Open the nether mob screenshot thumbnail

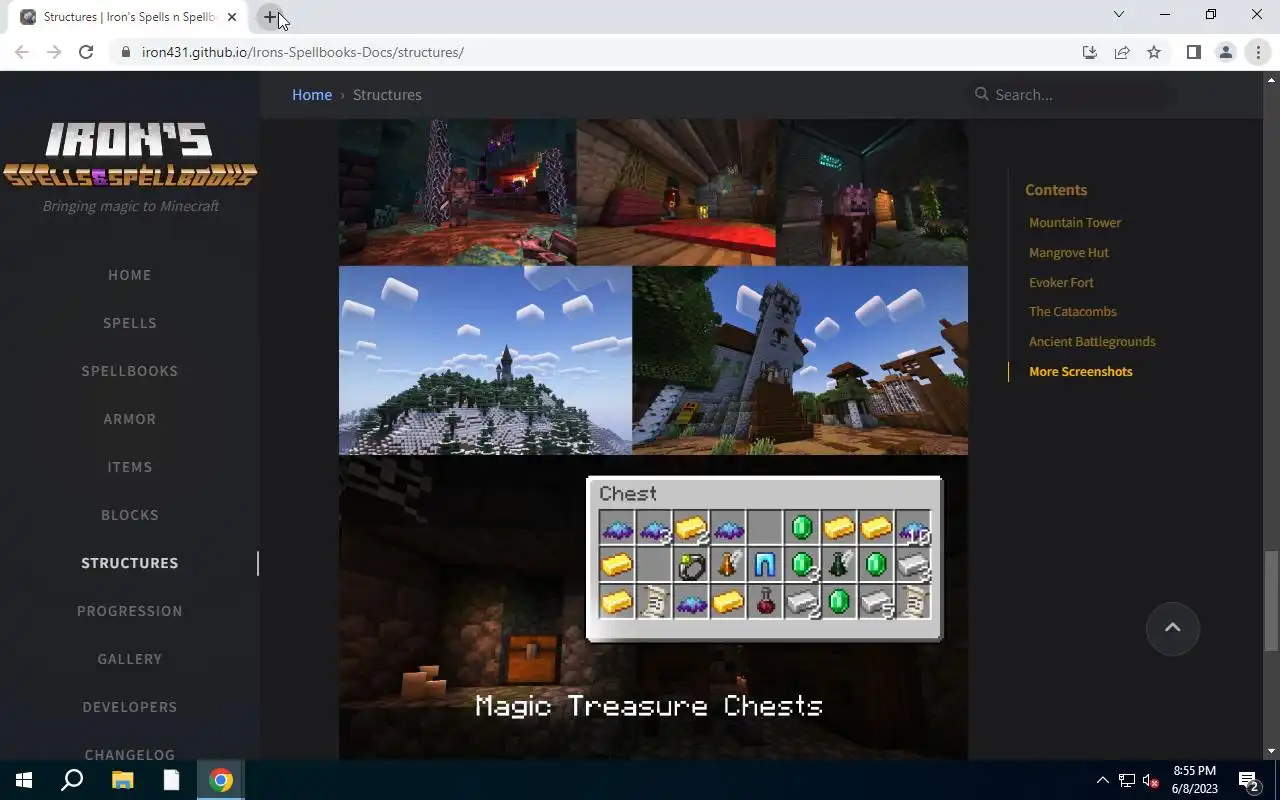[x=457, y=192]
